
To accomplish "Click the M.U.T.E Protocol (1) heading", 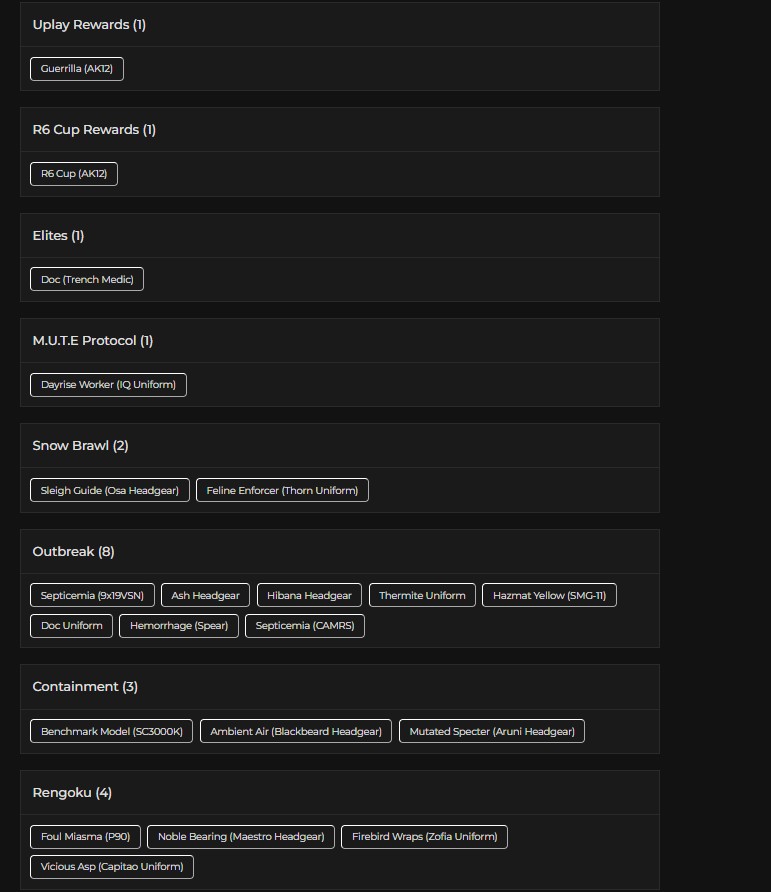I will tap(93, 341).
